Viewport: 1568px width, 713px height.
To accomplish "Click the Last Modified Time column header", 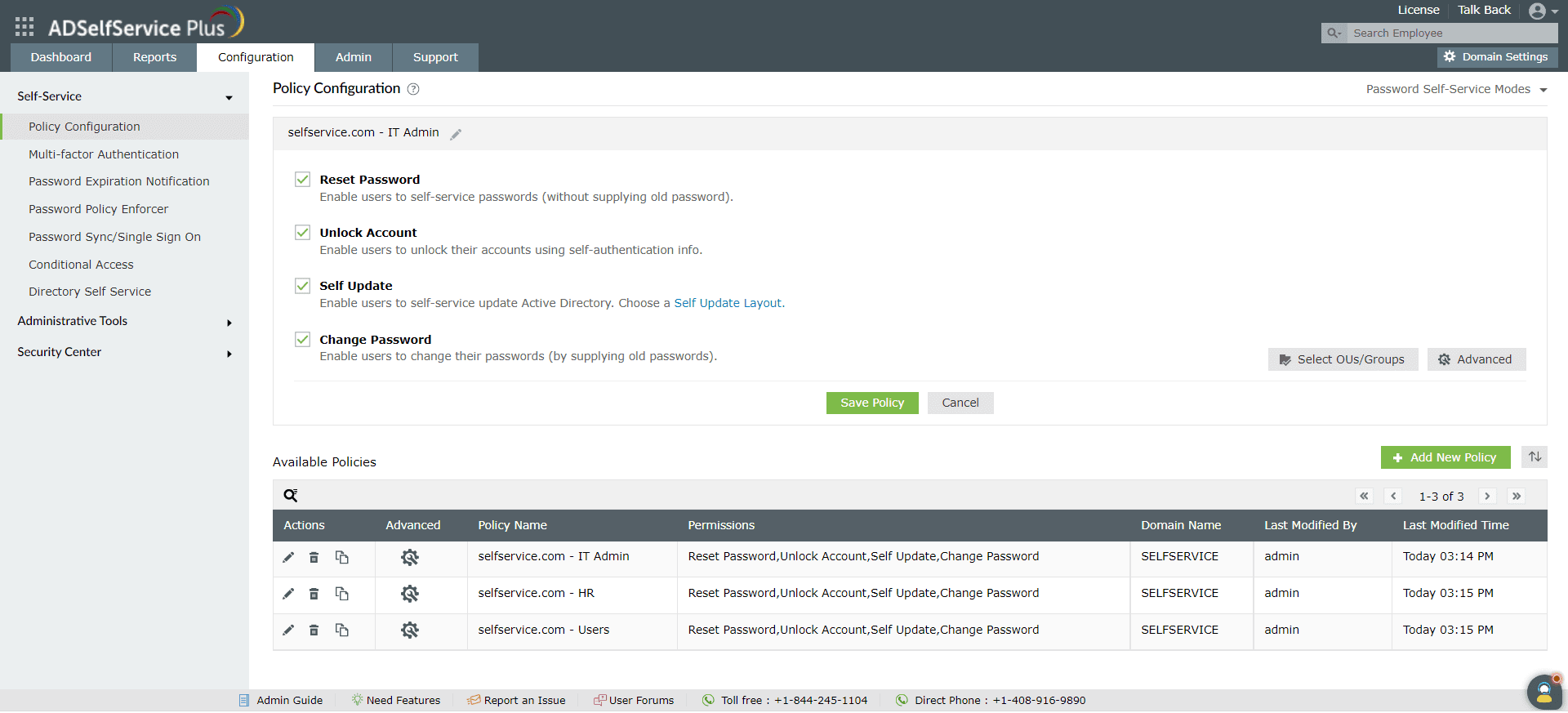I will point(1456,525).
